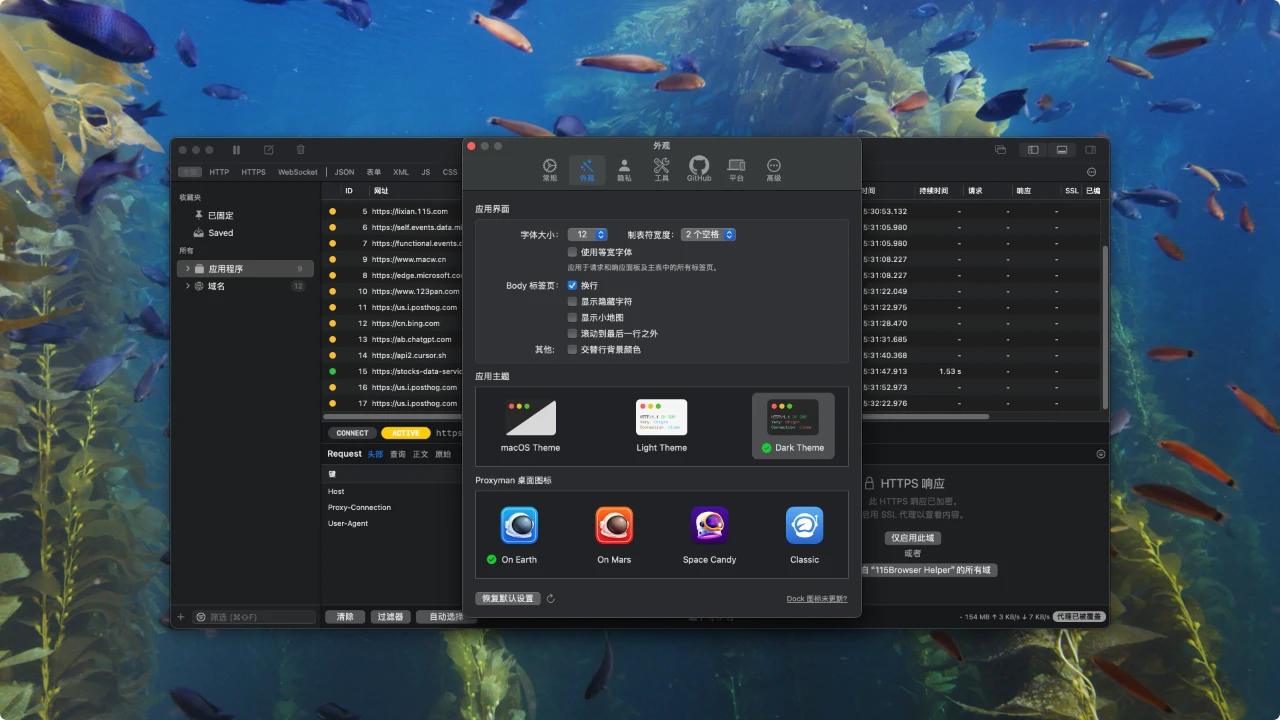Switch Request panel to 原始 tab
Image resolution: width=1280 pixels, height=720 pixels.
[443, 454]
